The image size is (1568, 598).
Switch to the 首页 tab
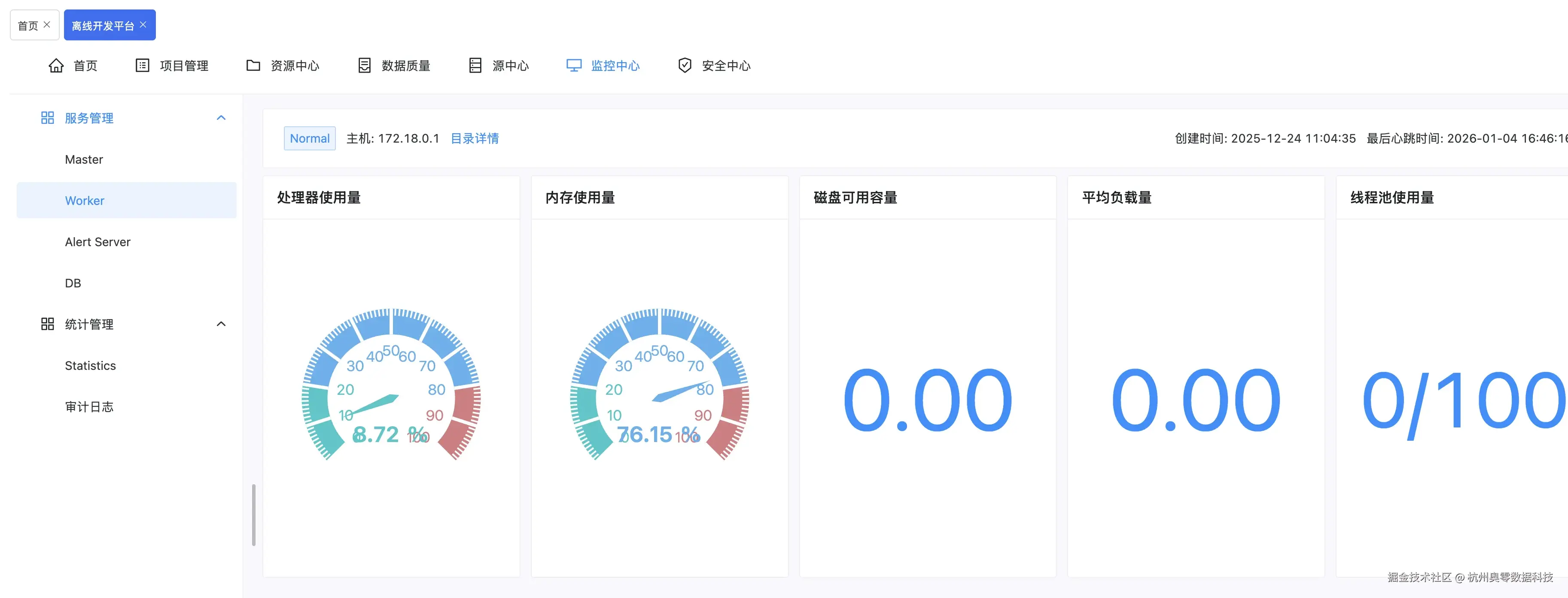[x=29, y=24]
